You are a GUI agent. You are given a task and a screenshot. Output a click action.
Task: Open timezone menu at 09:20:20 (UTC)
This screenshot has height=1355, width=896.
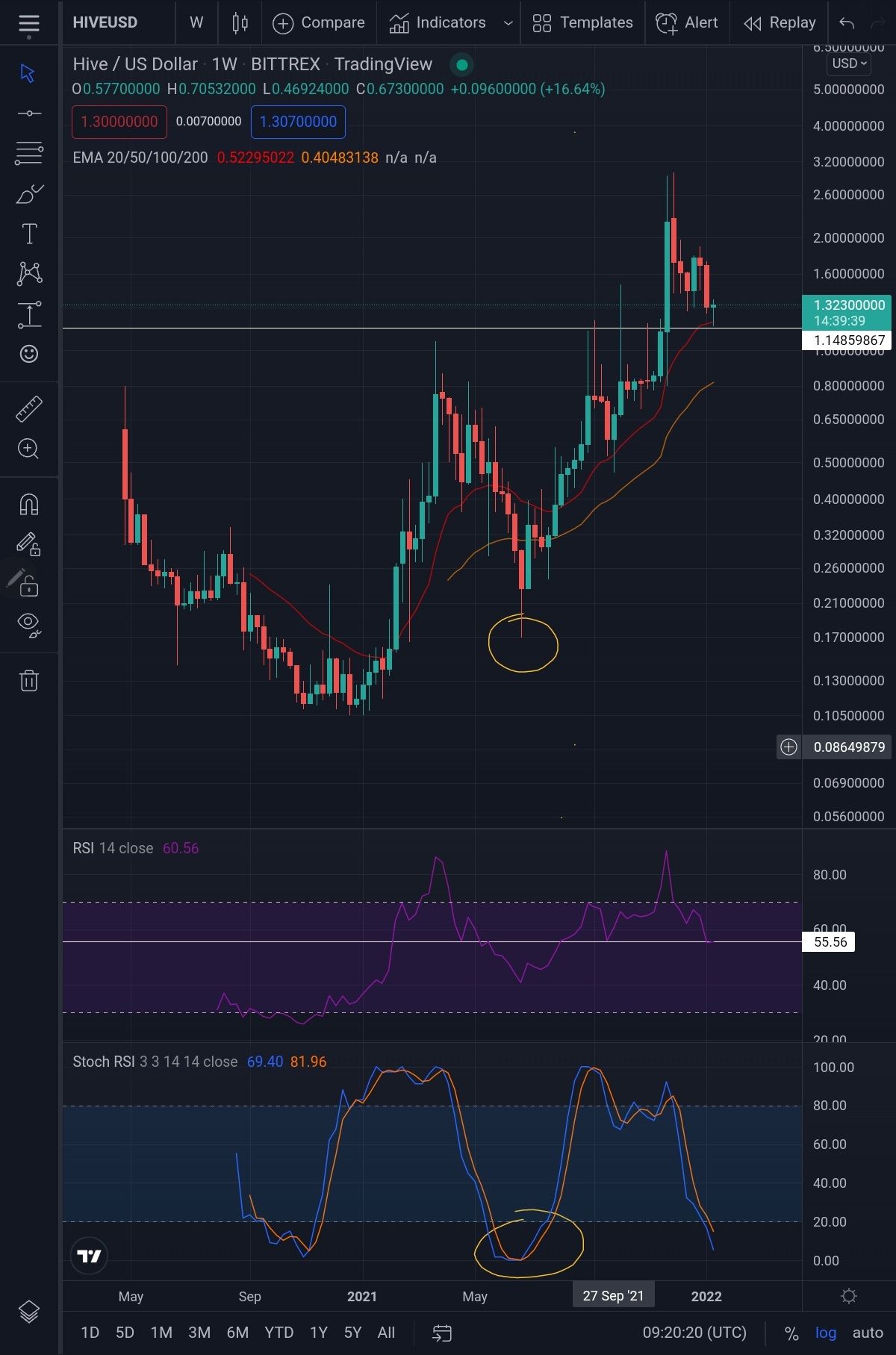pyautogui.click(x=694, y=1333)
